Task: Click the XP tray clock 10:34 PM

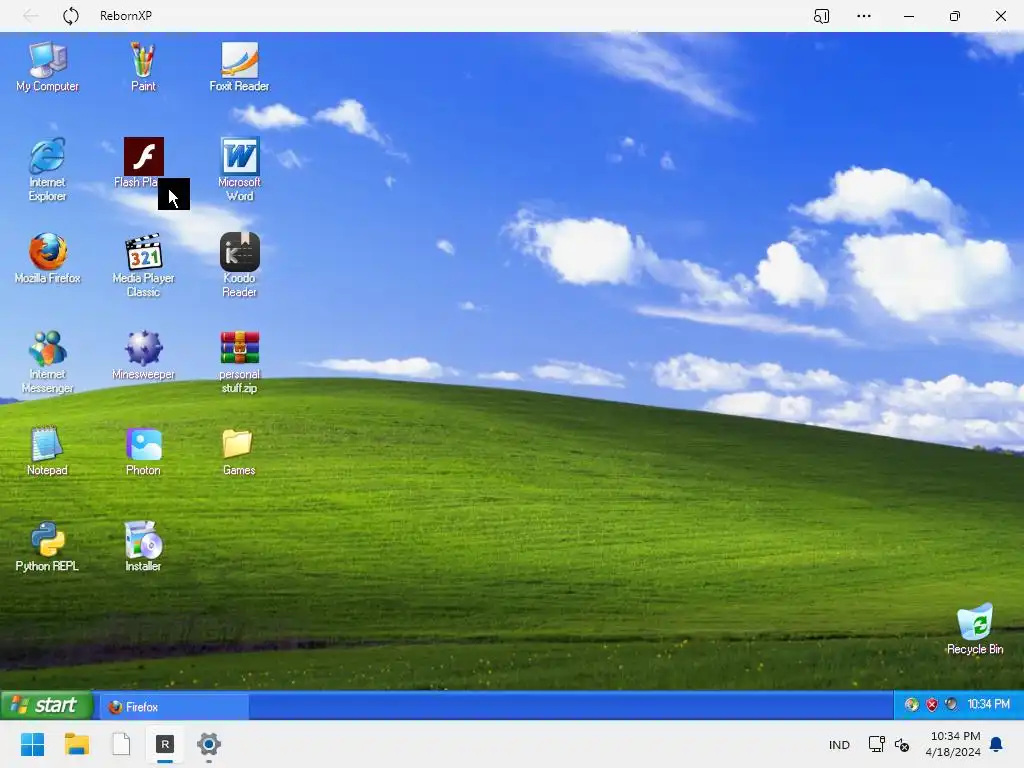Action: pos(988,705)
